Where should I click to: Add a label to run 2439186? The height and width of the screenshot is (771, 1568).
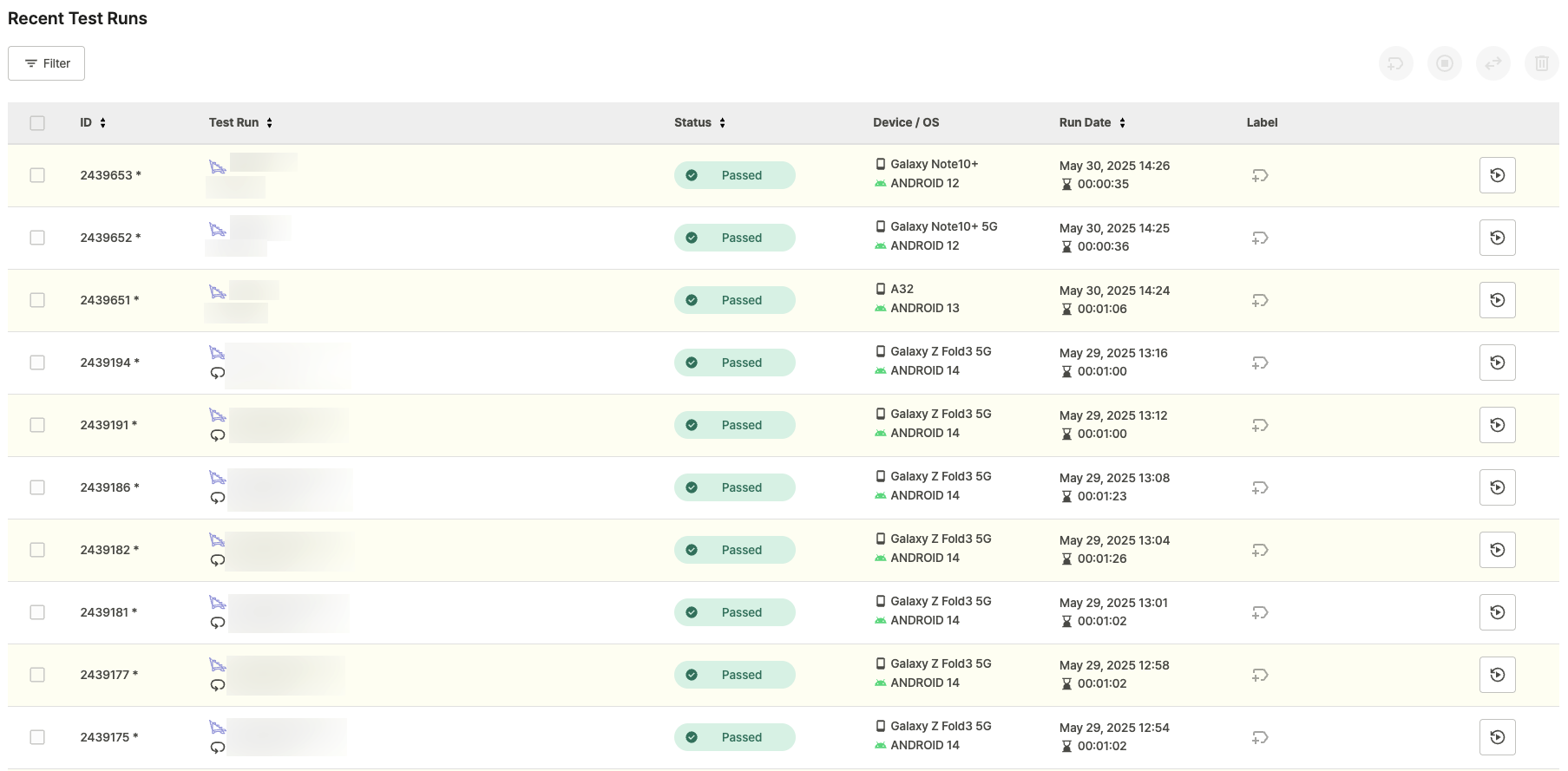pos(1260,487)
